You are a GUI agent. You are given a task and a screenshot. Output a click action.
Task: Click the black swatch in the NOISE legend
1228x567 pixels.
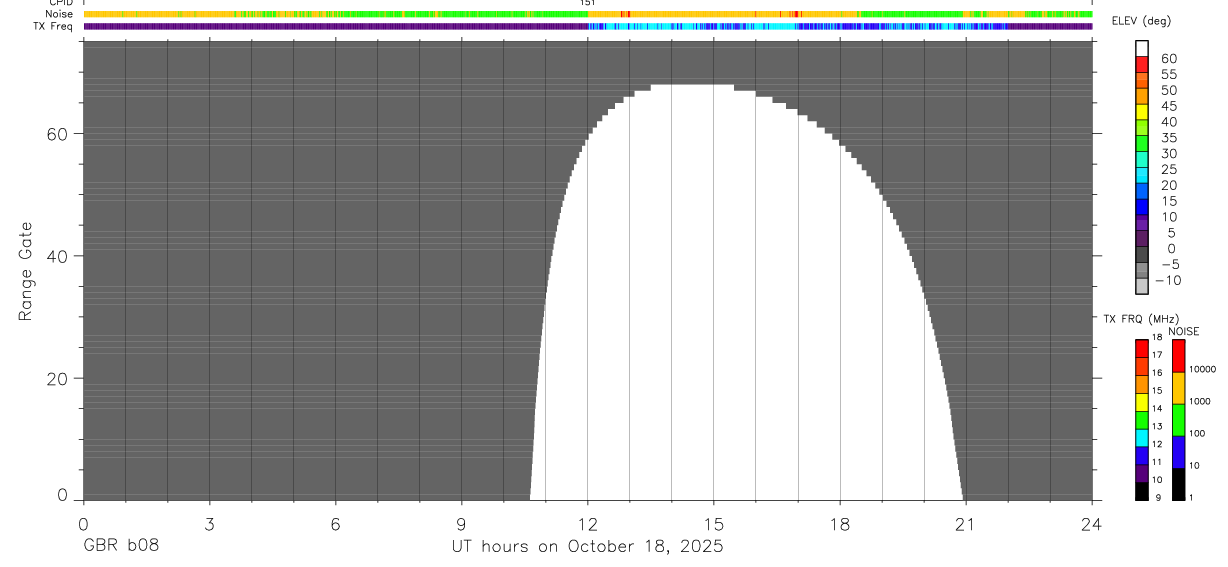[x=1178, y=484]
